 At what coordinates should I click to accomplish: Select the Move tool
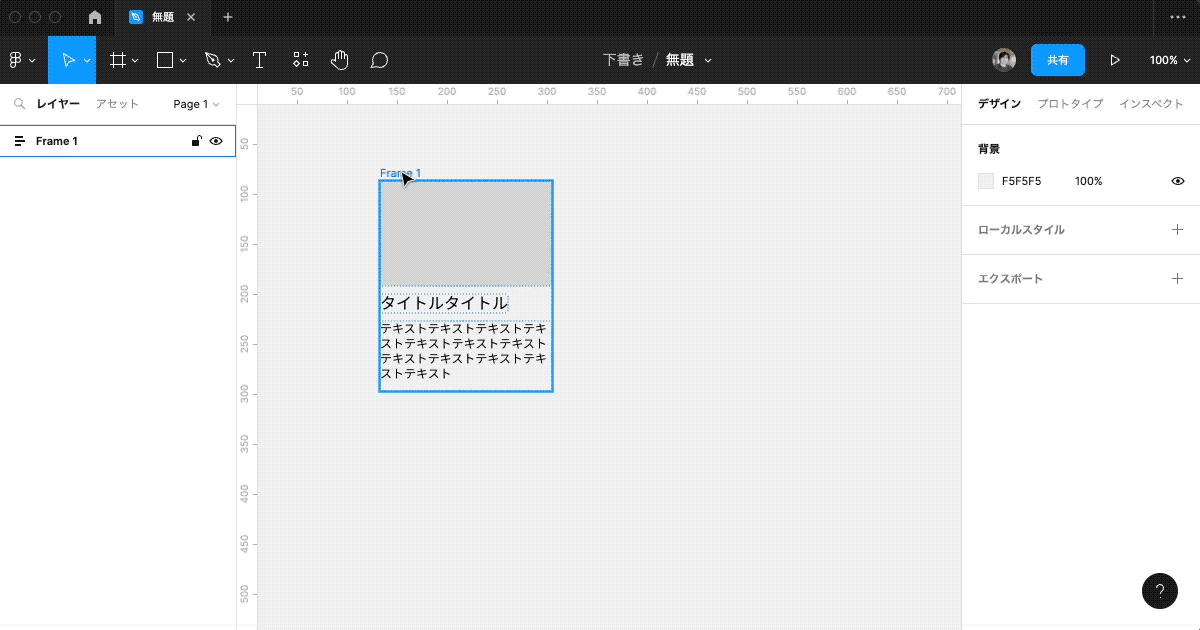tap(68, 59)
